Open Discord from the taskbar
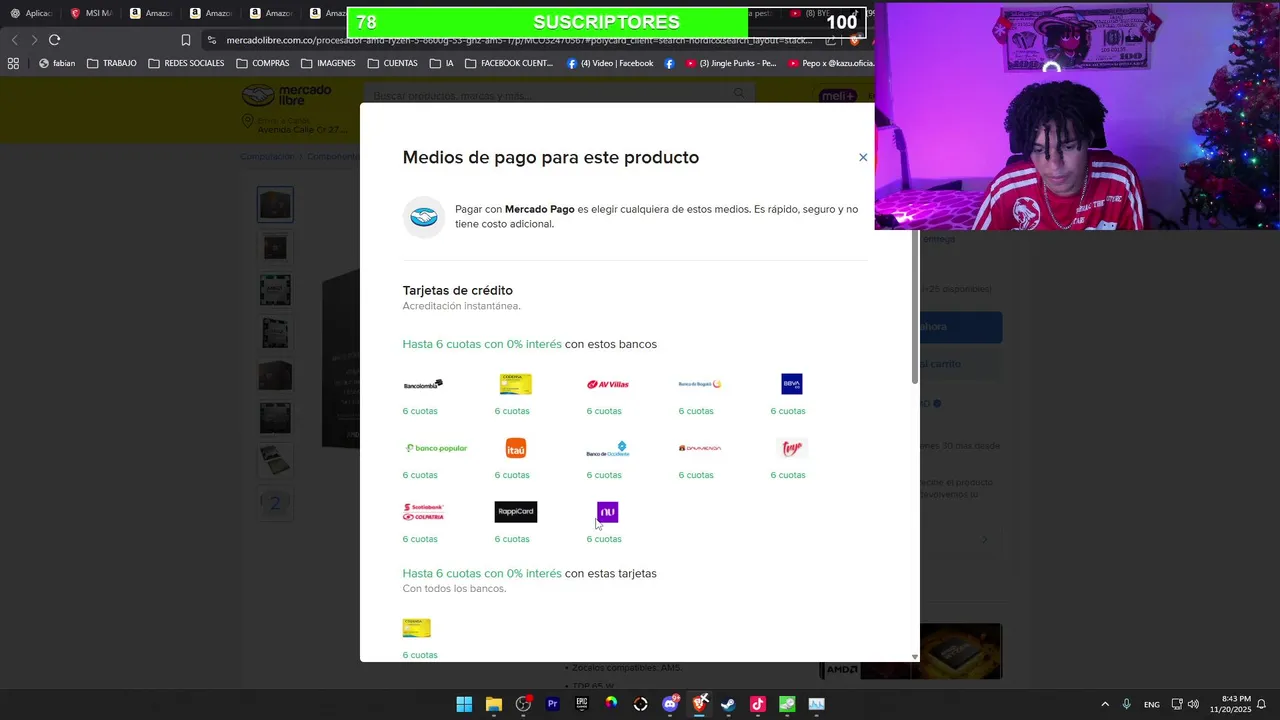Image resolution: width=1280 pixels, height=720 pixels. tap(670, 704)
